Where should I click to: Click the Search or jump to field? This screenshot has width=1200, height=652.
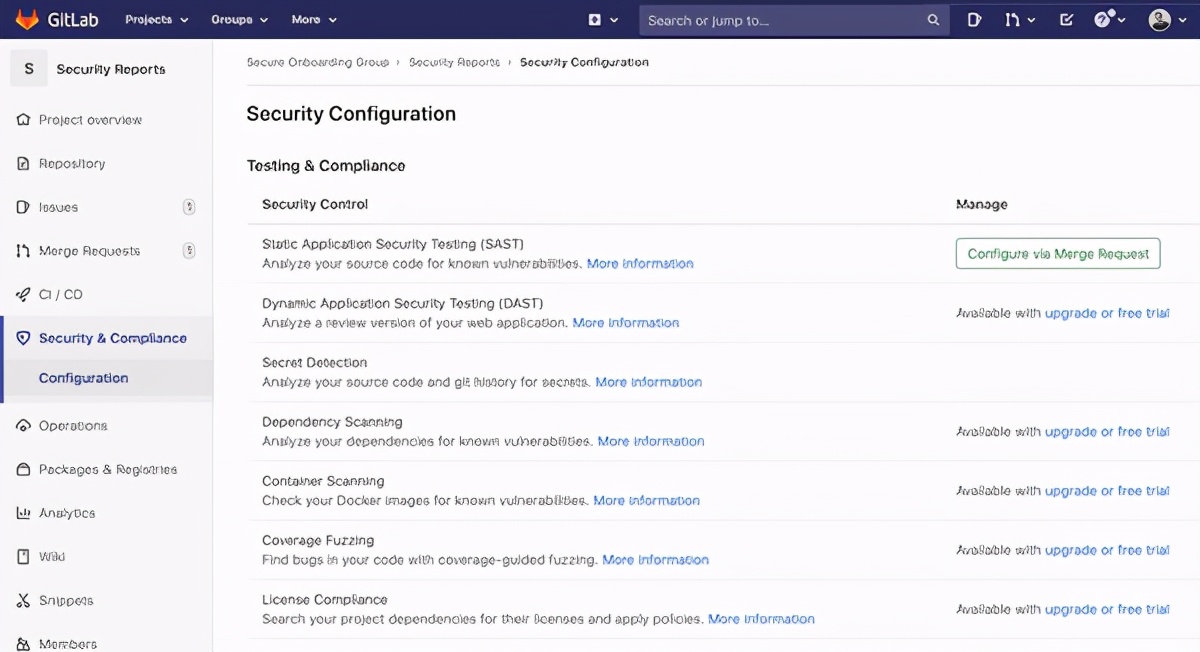coord(783,20)
